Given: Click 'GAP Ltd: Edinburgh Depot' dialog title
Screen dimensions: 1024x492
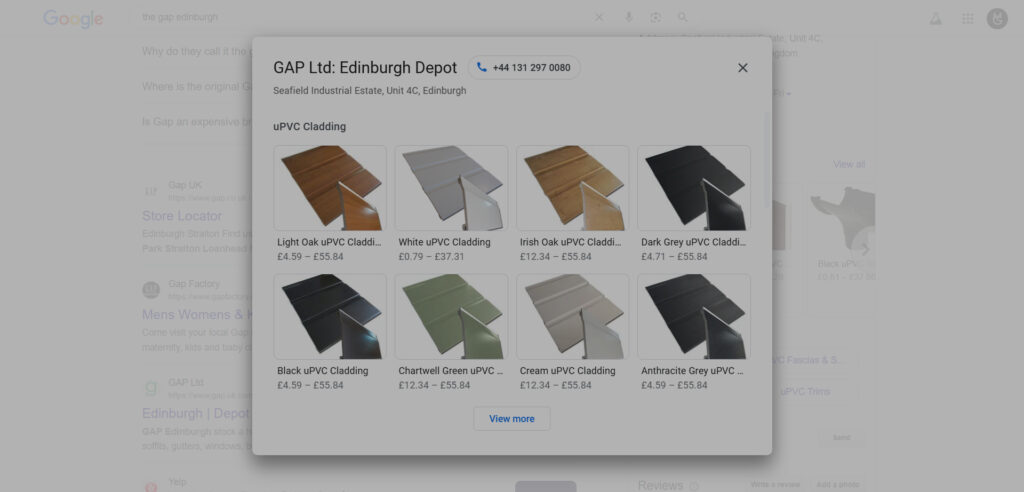Looking at the screenshot, I should [x=365, y=68].
